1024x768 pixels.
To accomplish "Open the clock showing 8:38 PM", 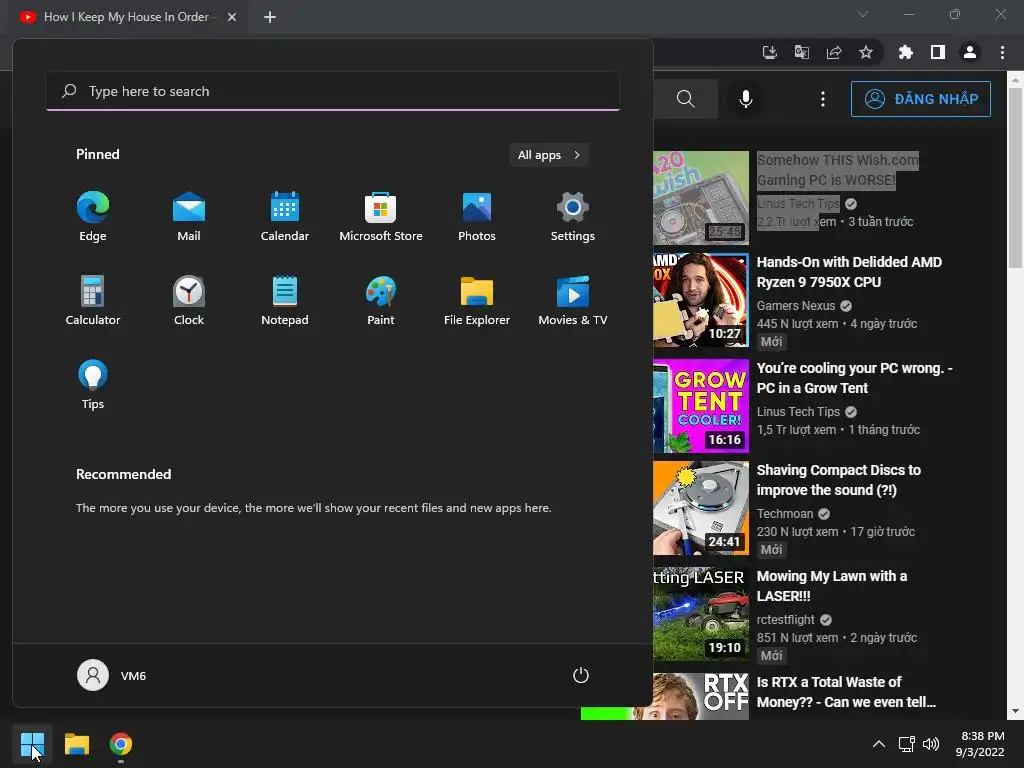I will tap(980, 744).
